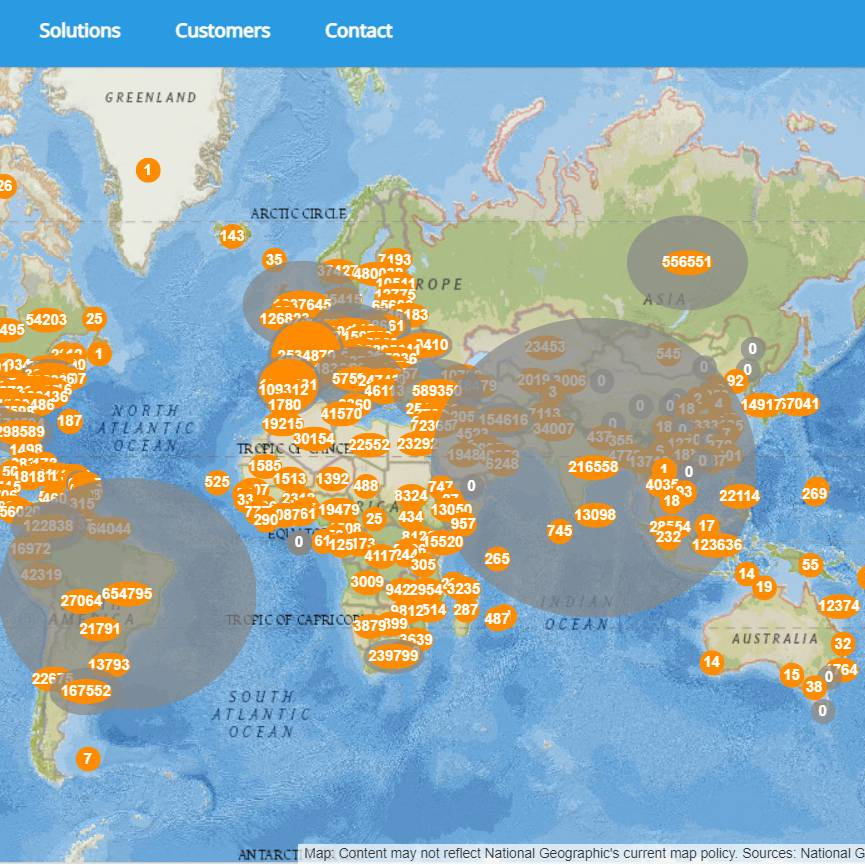Screen dimensions: 865x865
Task: Select the marker labeled 19
Action: point(765,587)
